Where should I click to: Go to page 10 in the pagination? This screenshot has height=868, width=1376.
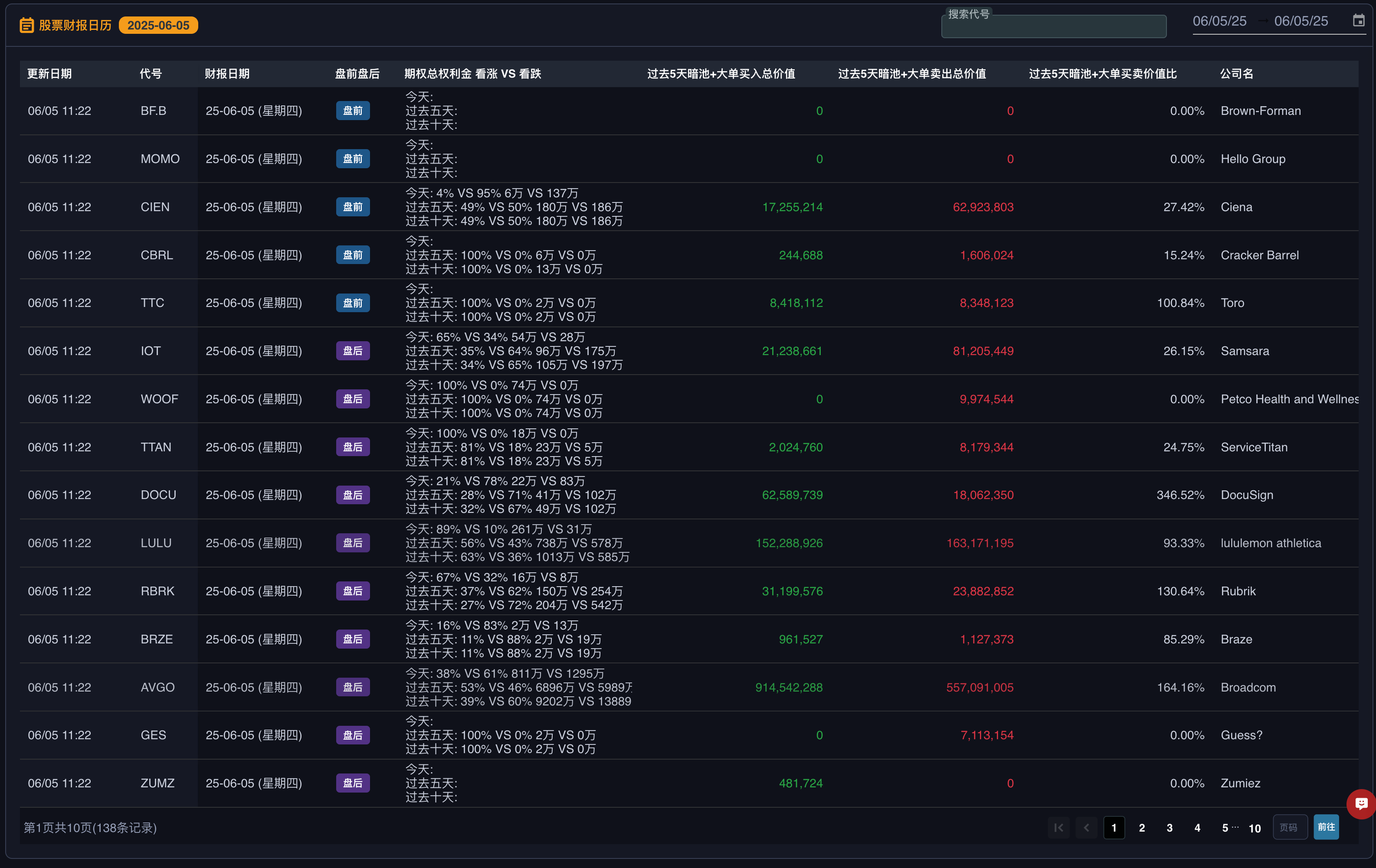point(1254,828)
